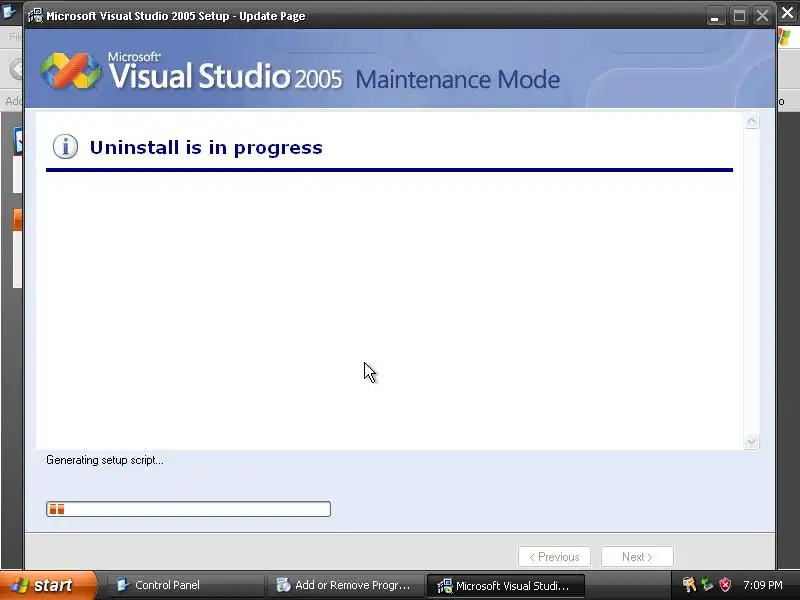800x600 pixels.
Task: Click the scroll up arrow in content pane
Action: (751, 121)
